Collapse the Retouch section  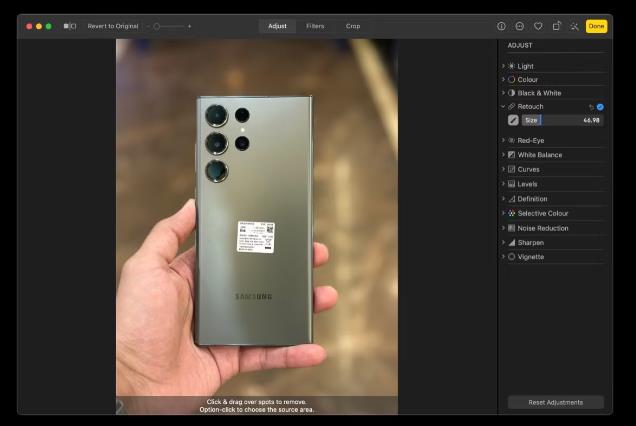coord(503,106)
